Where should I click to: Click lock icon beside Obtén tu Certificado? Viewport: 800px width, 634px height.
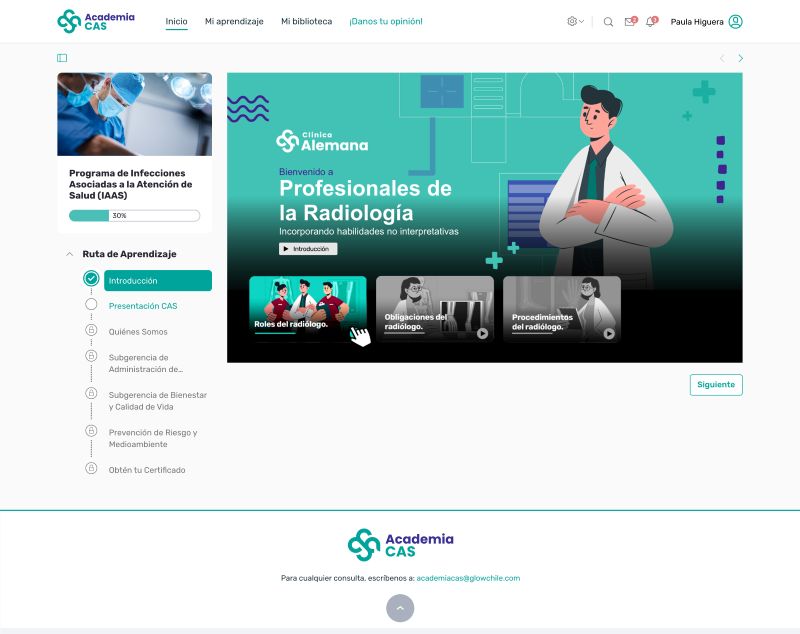[91, 468]
